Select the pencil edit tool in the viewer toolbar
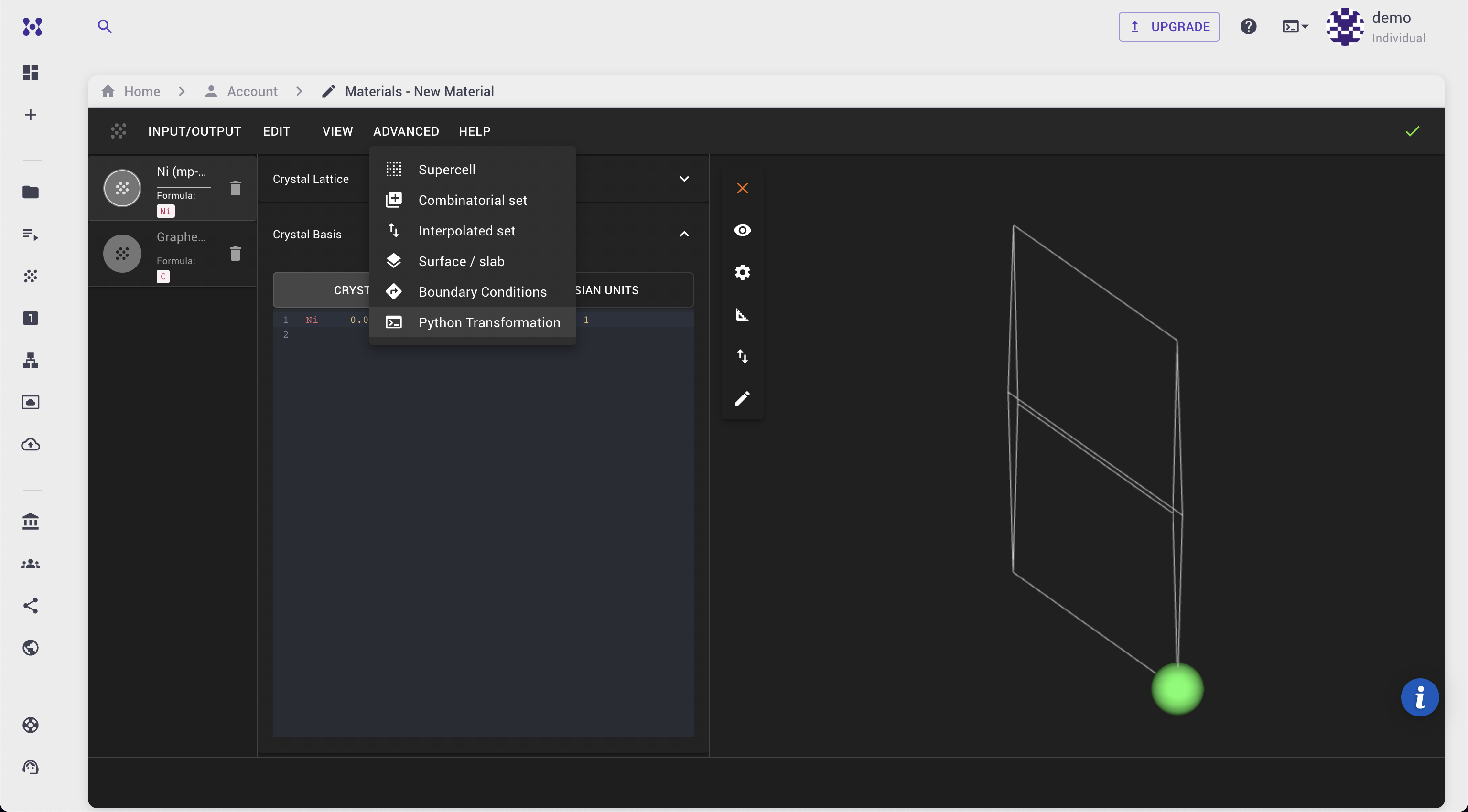The image size is (1468, 812). [742, 398]
